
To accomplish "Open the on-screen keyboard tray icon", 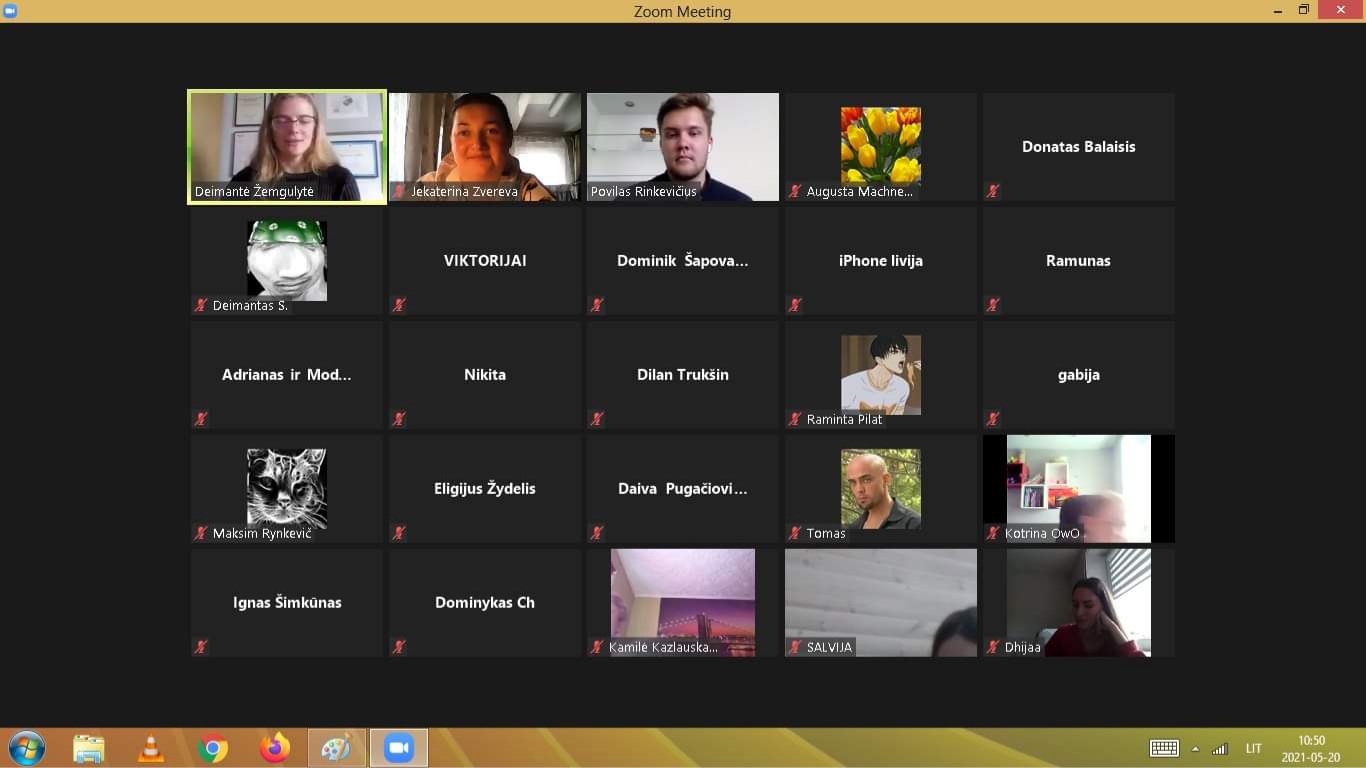I will coord(1164,748).
